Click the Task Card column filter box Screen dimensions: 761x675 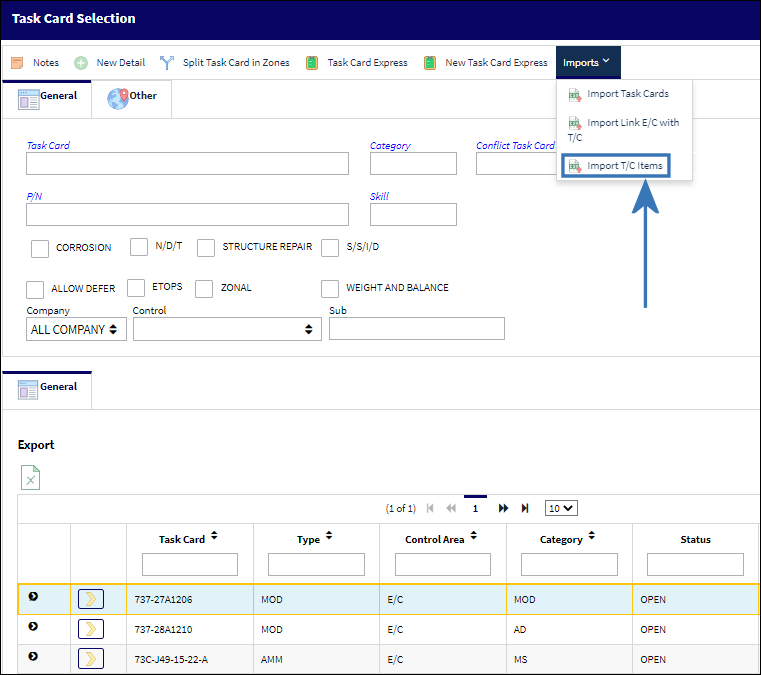point(190,564)
